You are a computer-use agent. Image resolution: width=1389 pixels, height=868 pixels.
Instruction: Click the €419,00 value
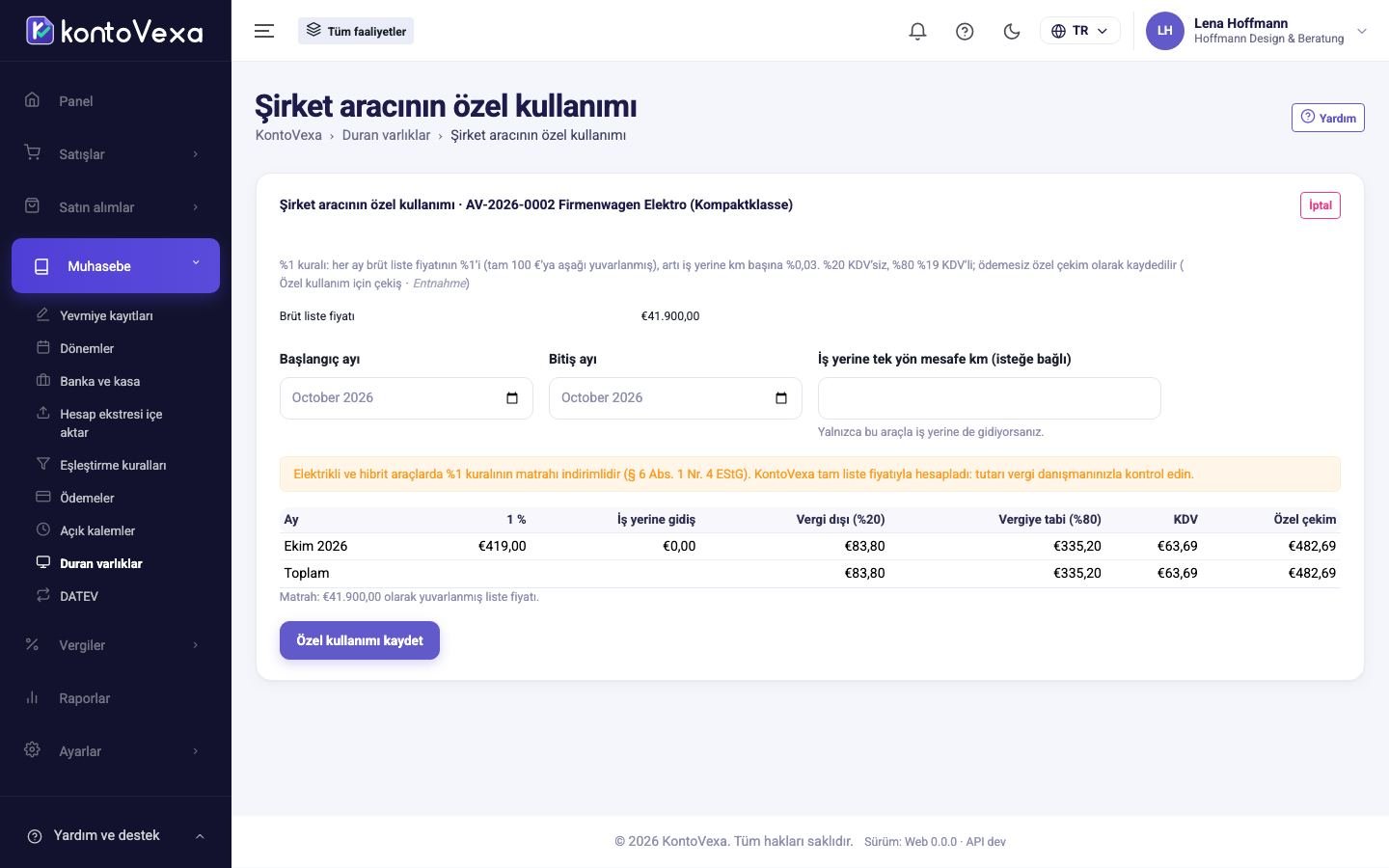503,546
